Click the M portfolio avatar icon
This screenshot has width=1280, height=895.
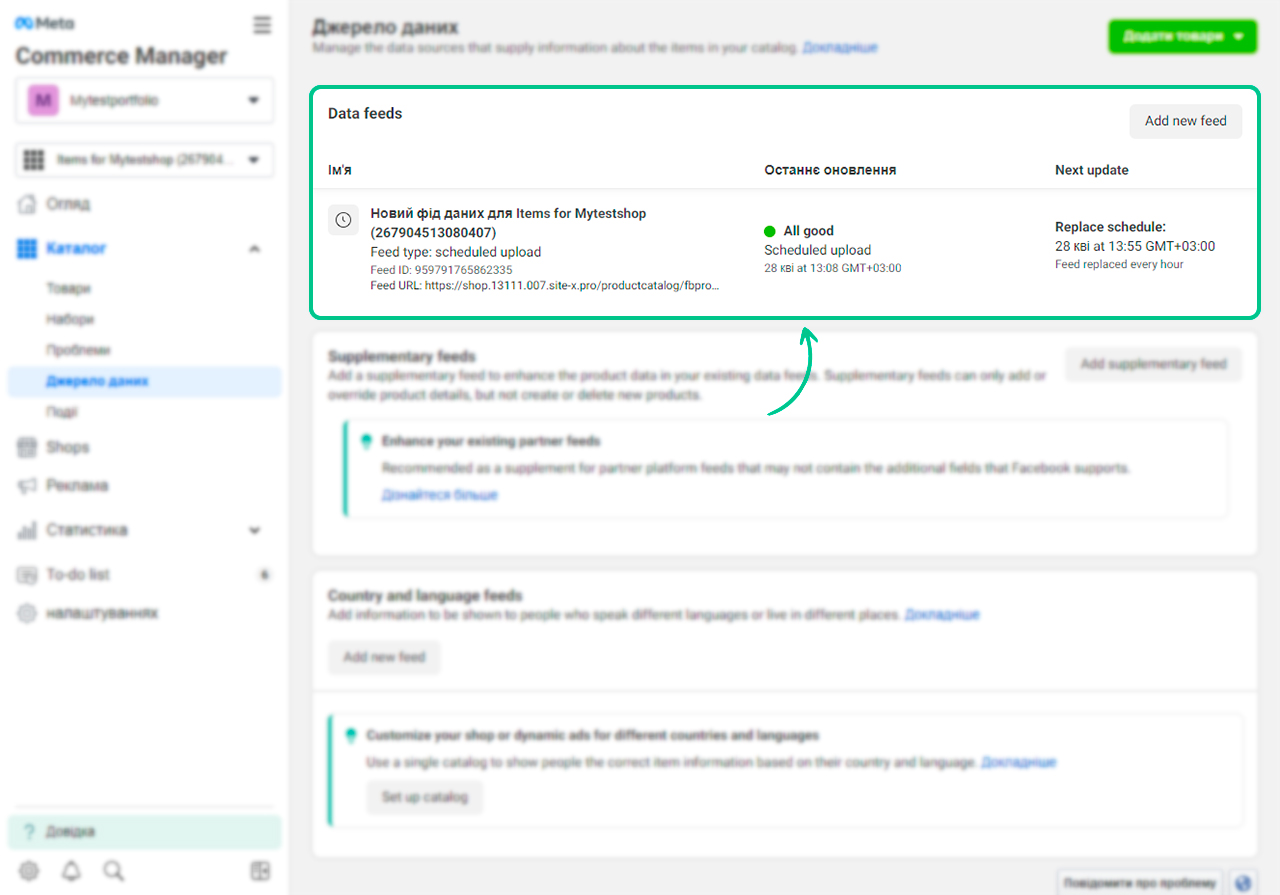42,101
